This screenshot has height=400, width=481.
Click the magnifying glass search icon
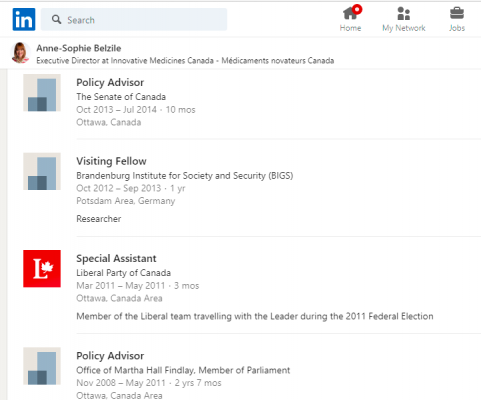pos(56,20)
